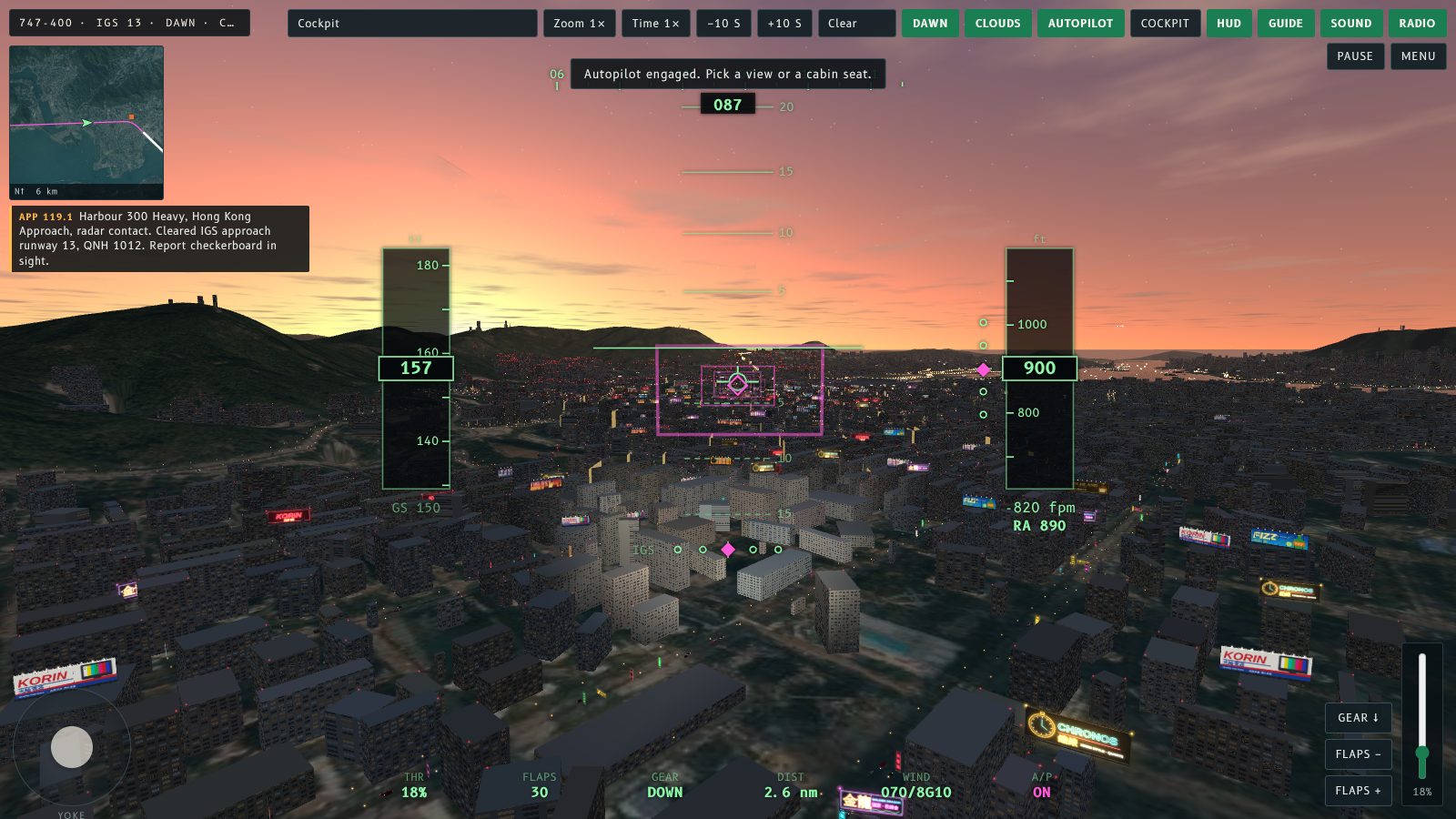Click the minimap orange airport marker
Image resolution: width=1456 pixels, height=819 pixels.
(x=131, y=116)
